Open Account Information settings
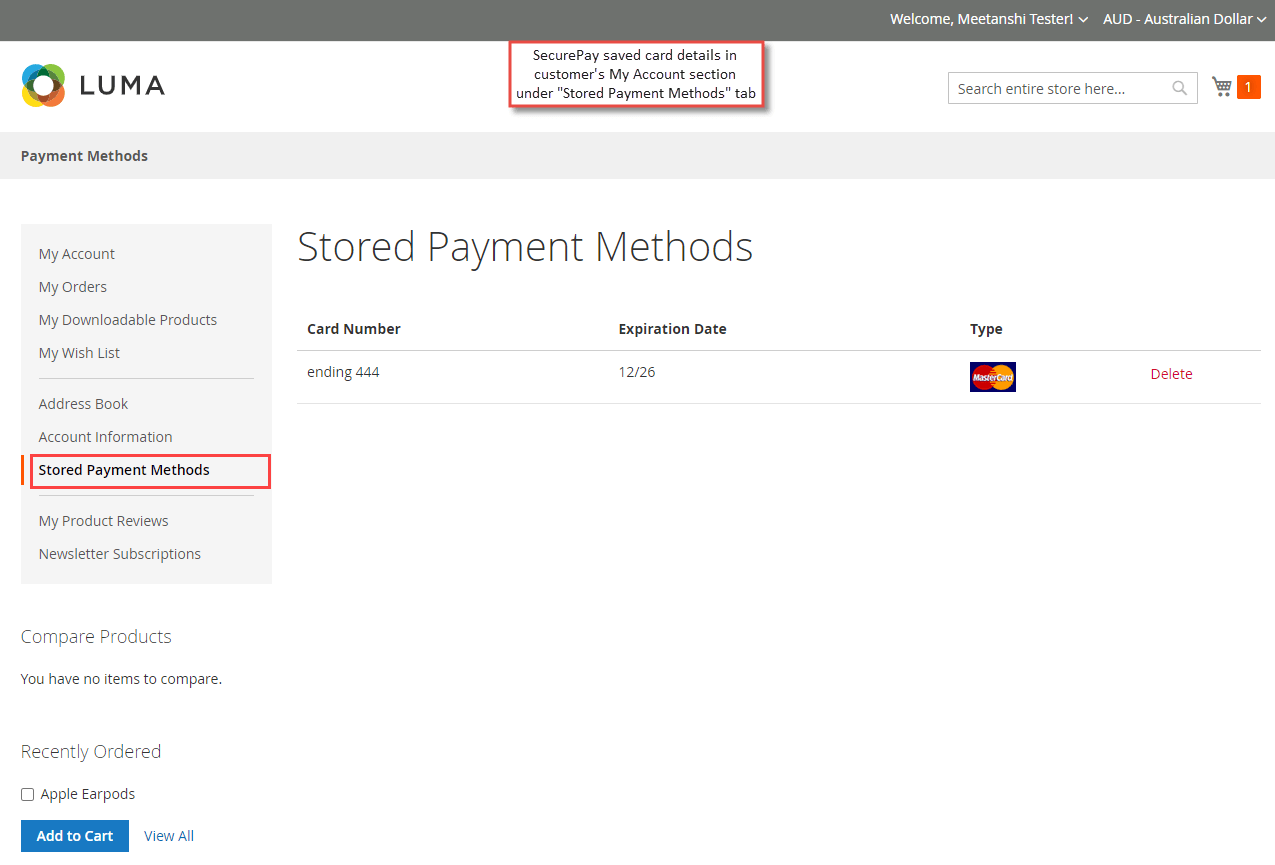The height and width of the screenshot is (865, 1275). 105,436
